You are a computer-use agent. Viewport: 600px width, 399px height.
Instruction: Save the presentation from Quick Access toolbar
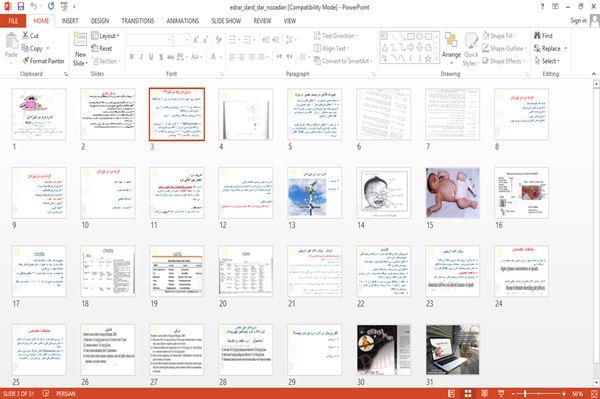pos(21,6)
